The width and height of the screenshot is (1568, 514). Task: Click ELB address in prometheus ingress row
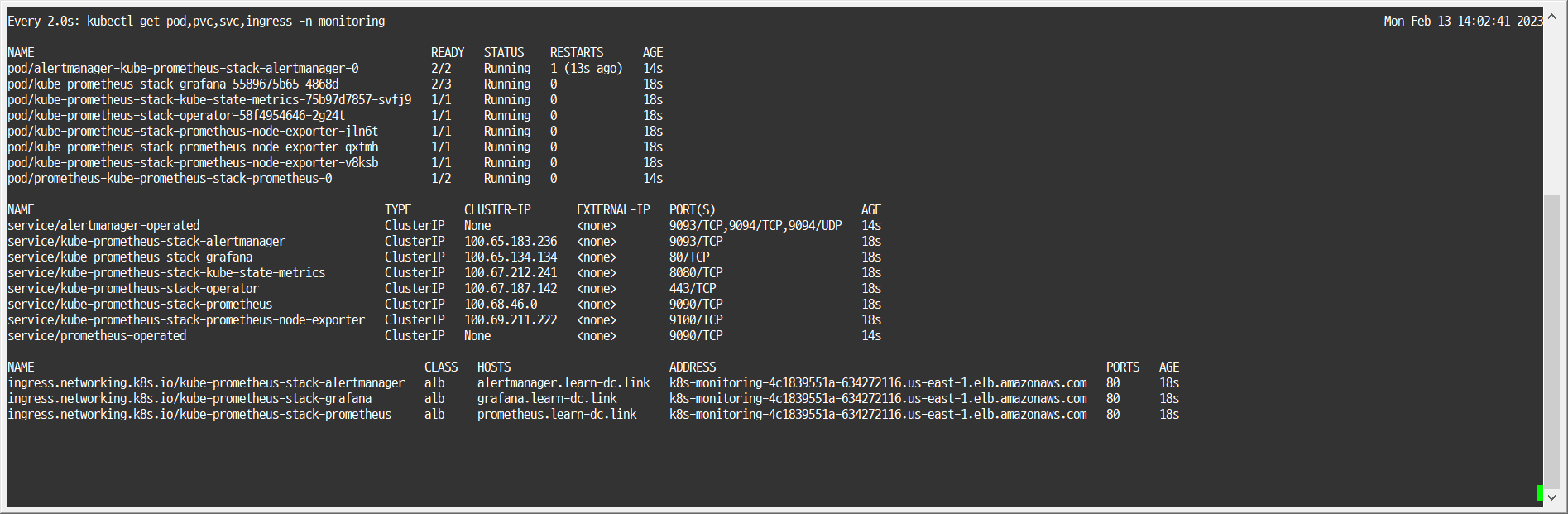878,415
